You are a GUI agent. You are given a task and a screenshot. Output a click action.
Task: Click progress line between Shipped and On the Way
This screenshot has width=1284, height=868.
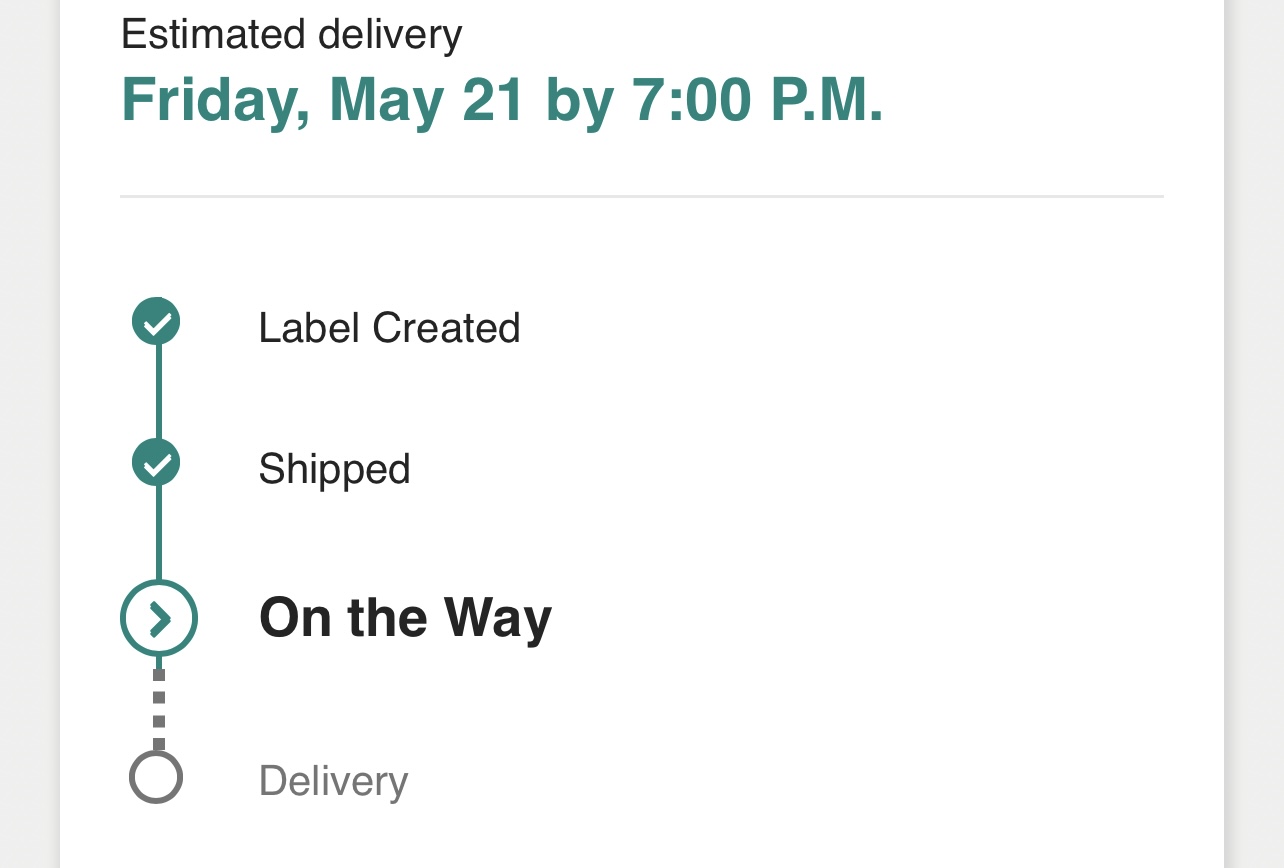(x=159, y=532)
